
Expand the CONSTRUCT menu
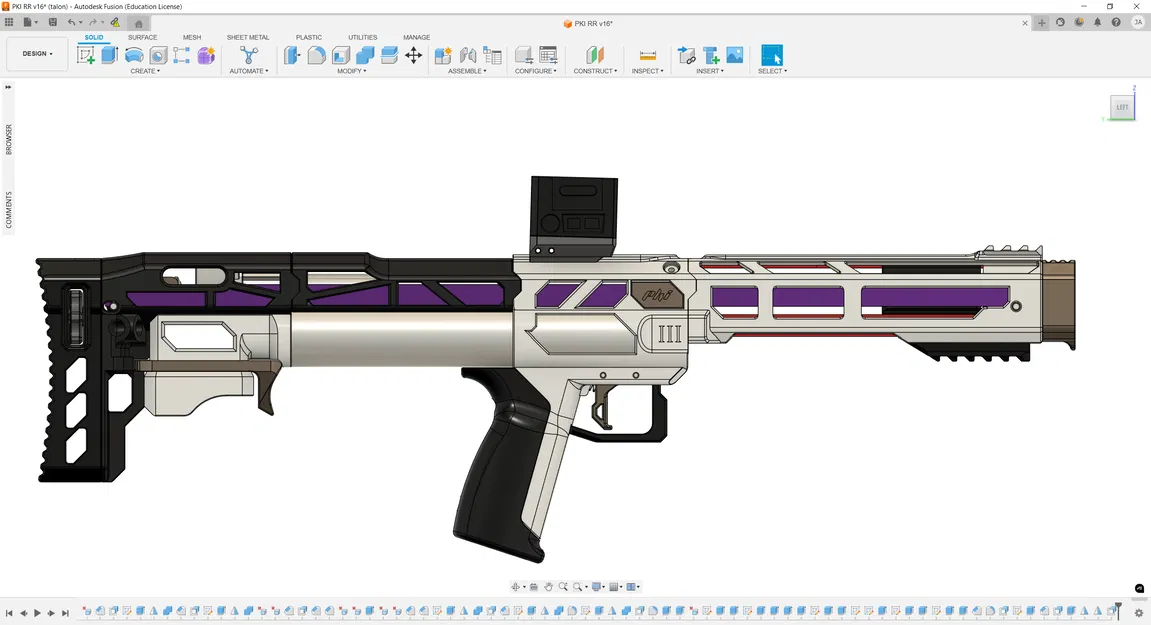click(x=595, y=71)
